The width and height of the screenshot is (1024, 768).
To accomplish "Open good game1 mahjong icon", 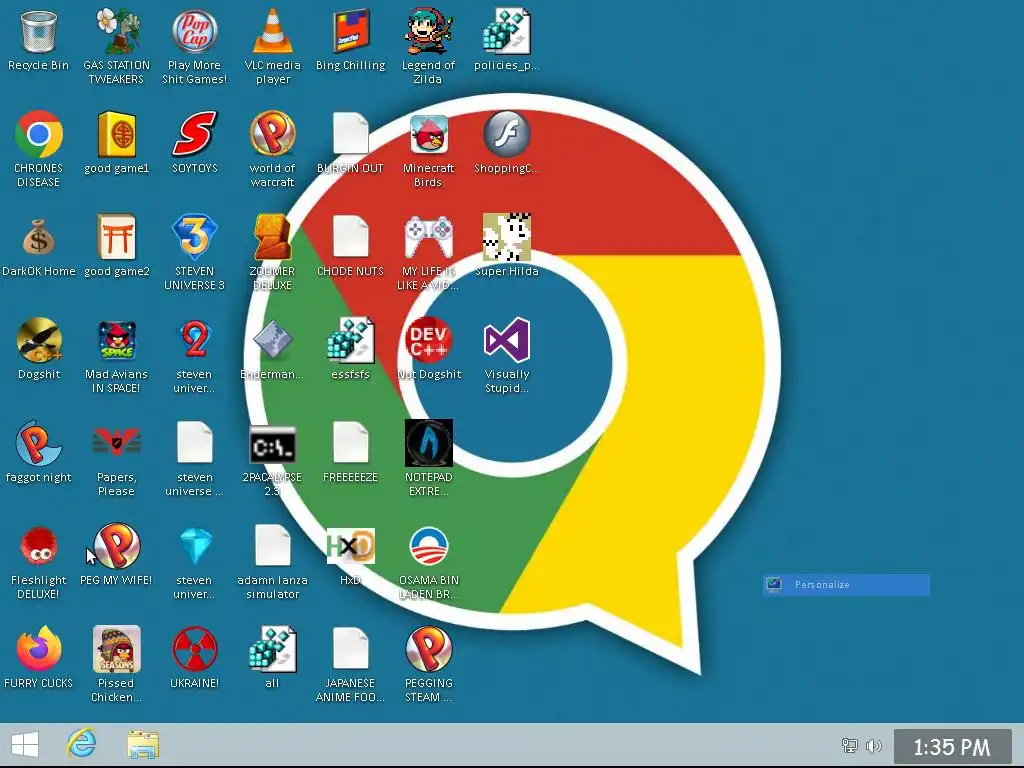I will 117,134.
